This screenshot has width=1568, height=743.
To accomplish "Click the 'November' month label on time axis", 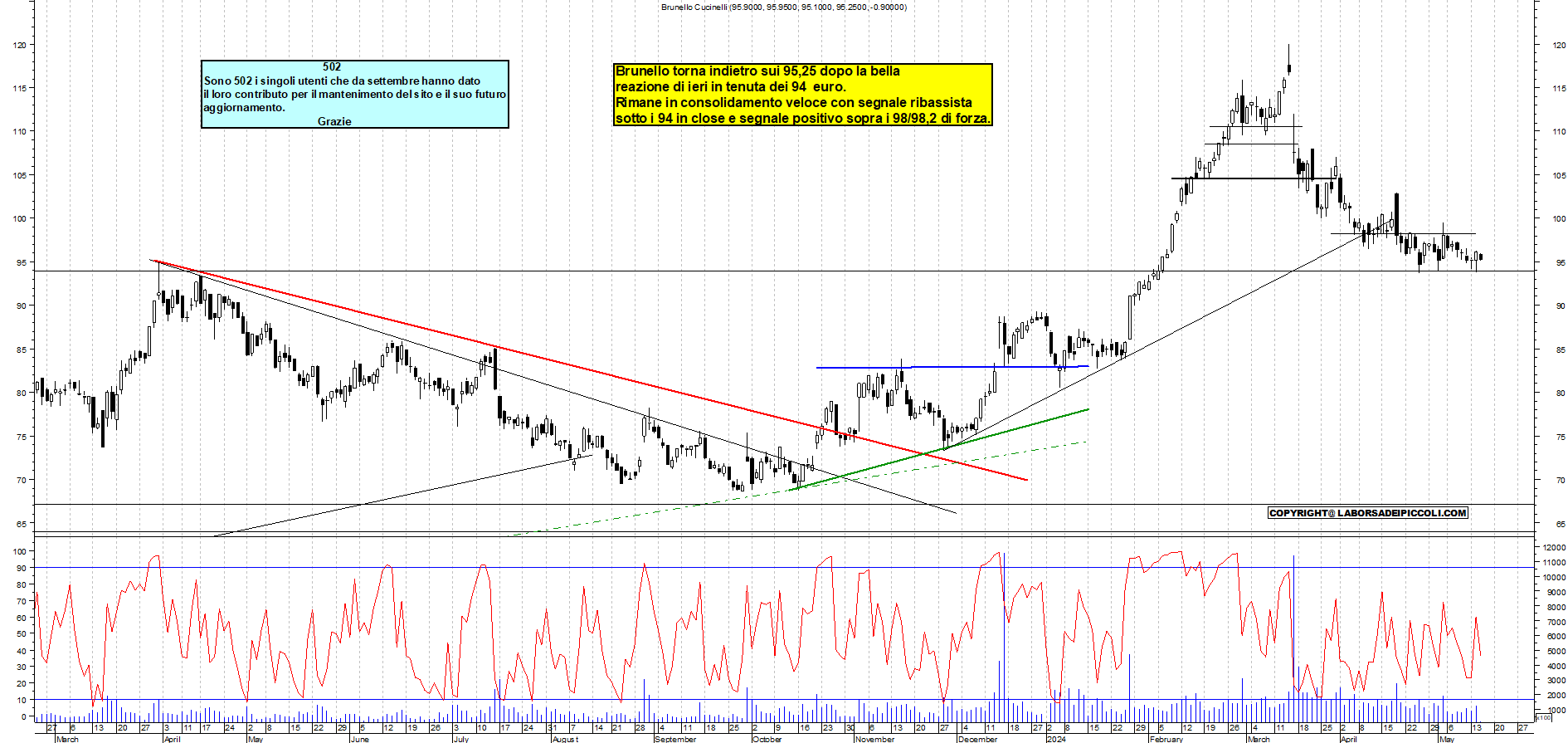I will click(x=874, y=739).
